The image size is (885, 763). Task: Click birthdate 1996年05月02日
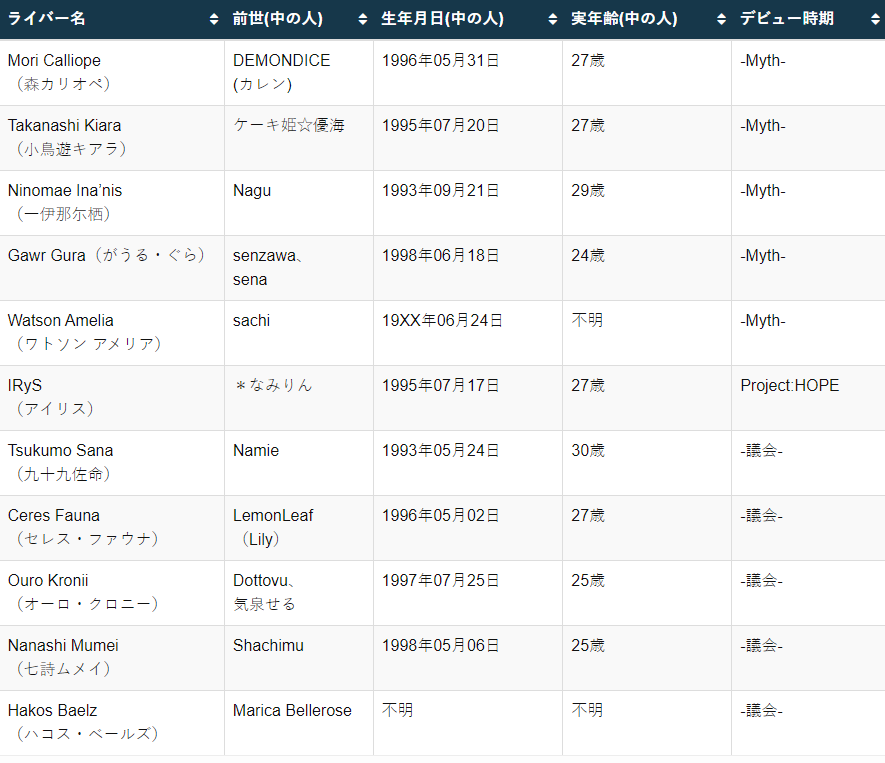[x=441, y=515]
